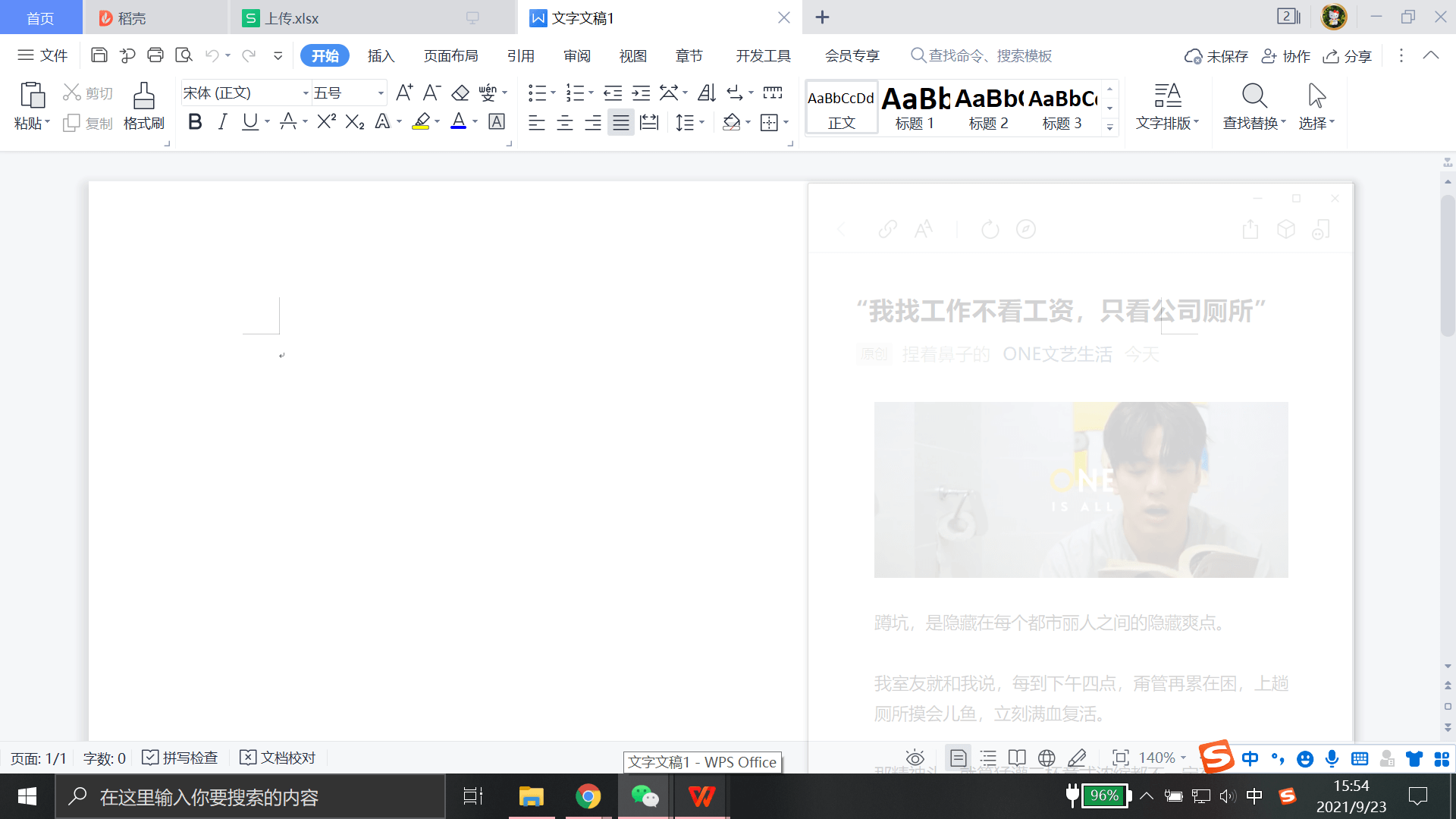Open the 页面布局 ribbon tab
1456x819 pixels.
click(450, 56)
